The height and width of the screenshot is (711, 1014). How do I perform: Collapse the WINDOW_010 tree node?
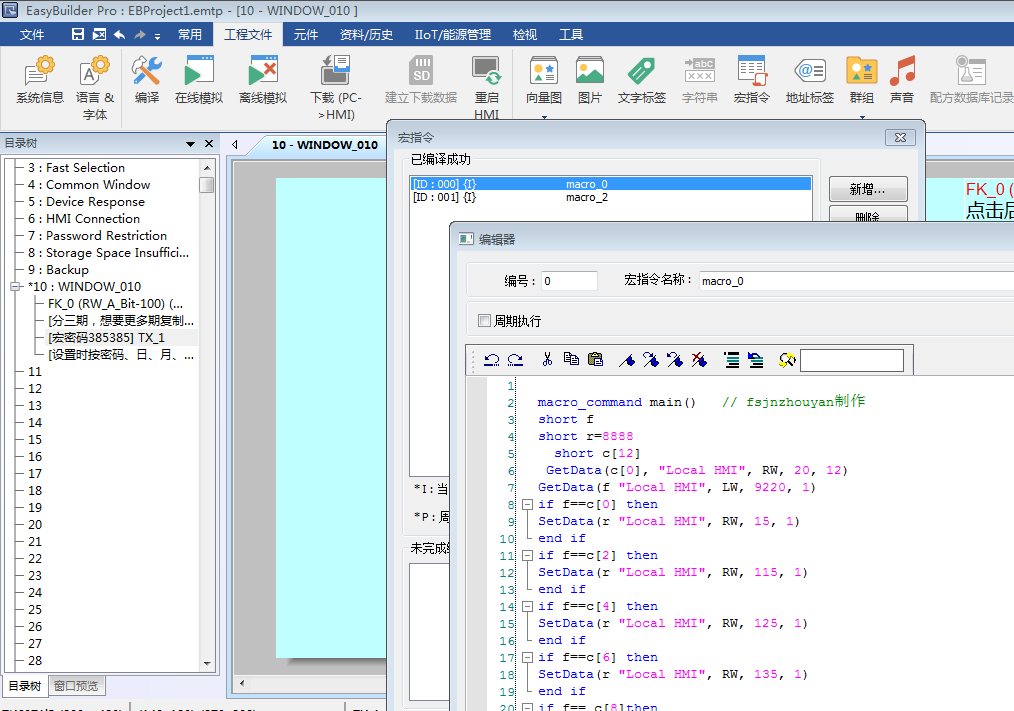16,287
